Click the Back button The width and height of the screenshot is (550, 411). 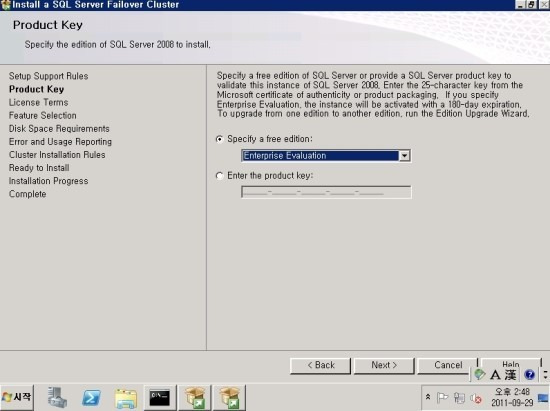point(320,365)
